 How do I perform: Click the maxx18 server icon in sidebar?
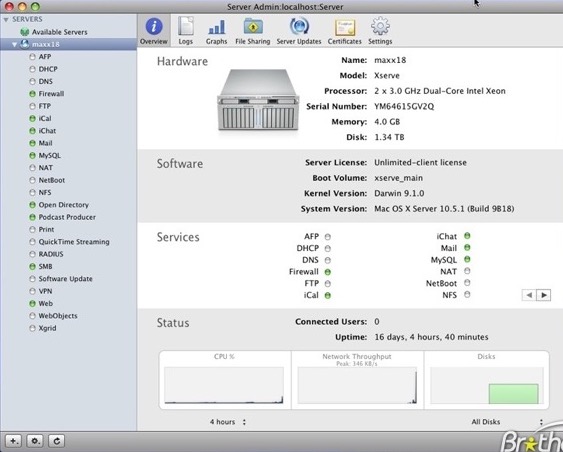pyautogui.click(x=24, y=44)
